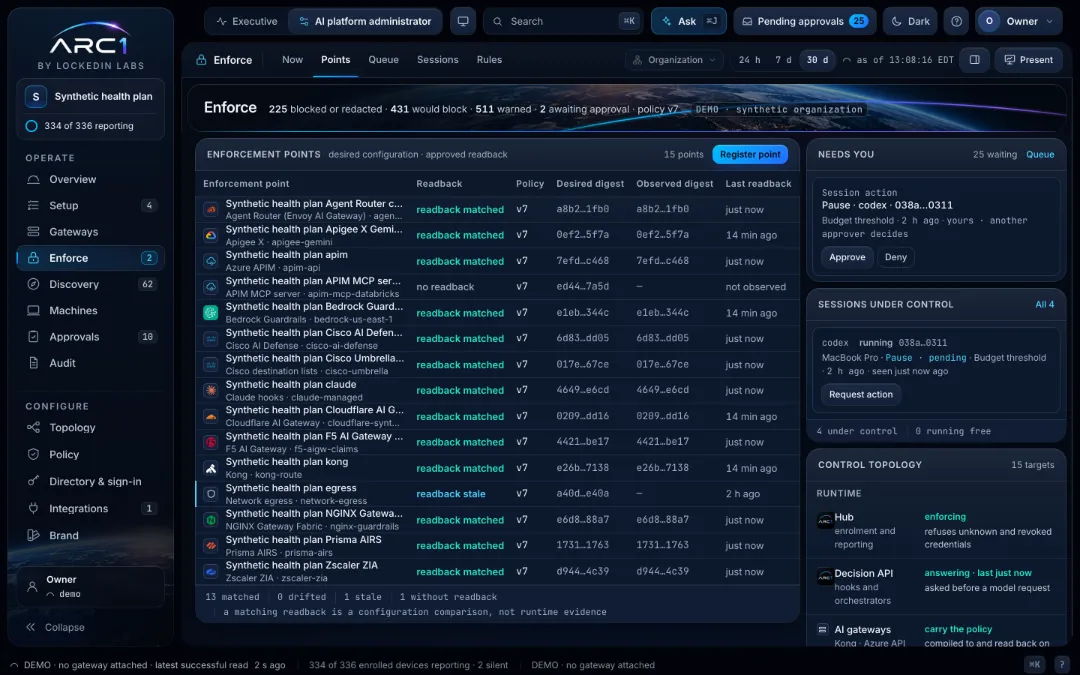The image size is (1080, 675).
Task: Switch to the Now tab
Action: (x=292, y=60)
